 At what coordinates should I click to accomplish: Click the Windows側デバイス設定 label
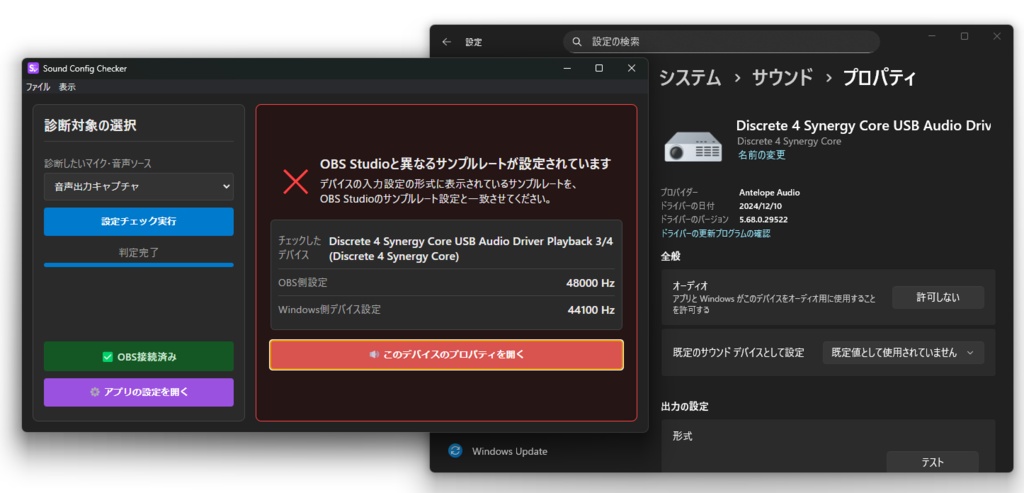tap(329, 310)
